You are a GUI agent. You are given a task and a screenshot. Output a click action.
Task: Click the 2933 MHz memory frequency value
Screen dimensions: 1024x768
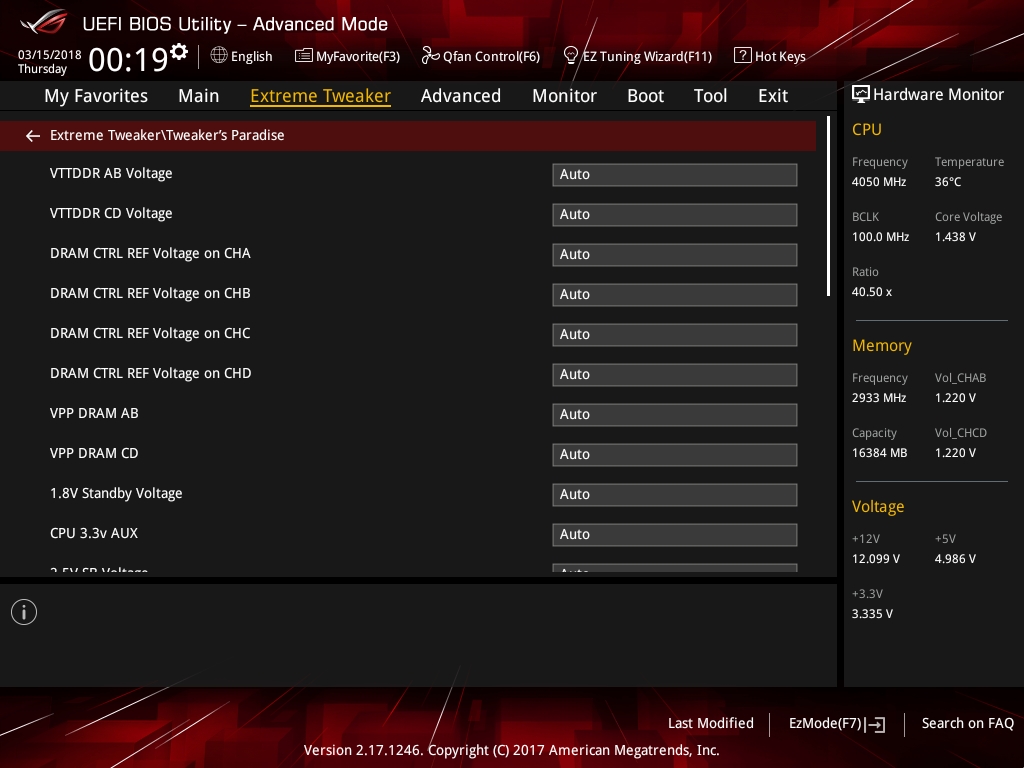(879, 398)
